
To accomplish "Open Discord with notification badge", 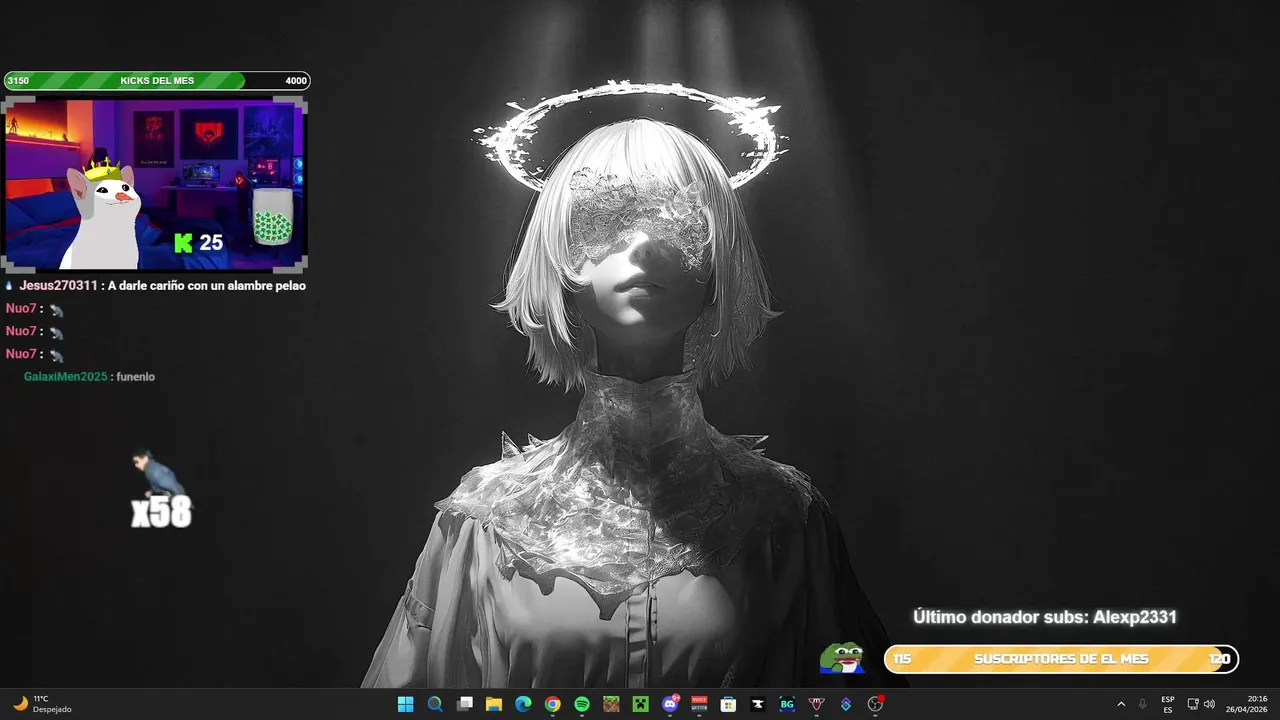I will click(670, 704).
